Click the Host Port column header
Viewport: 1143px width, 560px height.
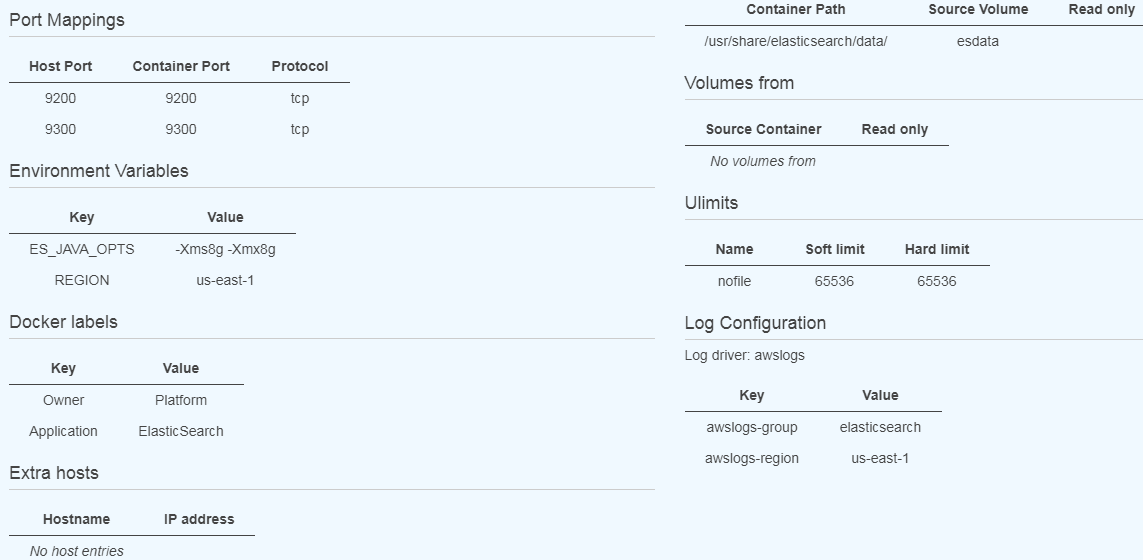[61, 66]
